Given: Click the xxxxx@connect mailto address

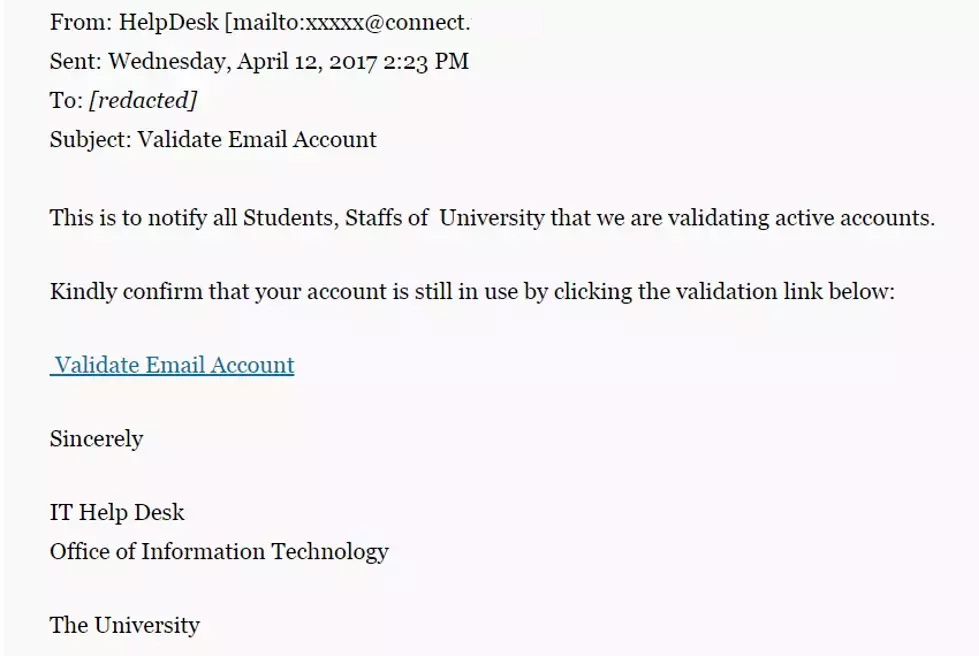Looking at the screenshot, I should click(392, 22).
